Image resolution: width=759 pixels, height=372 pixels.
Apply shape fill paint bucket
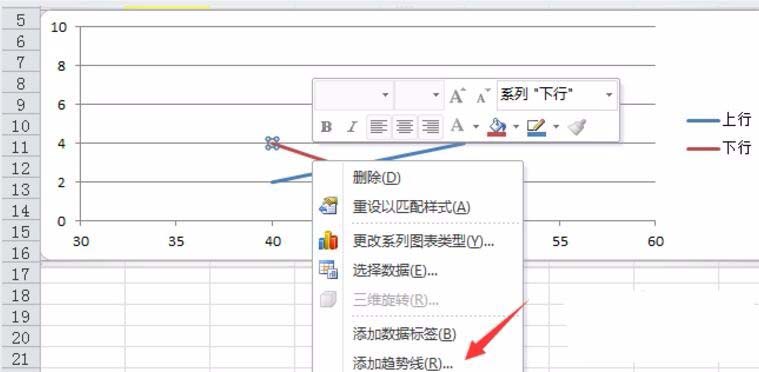coord(497,127)
